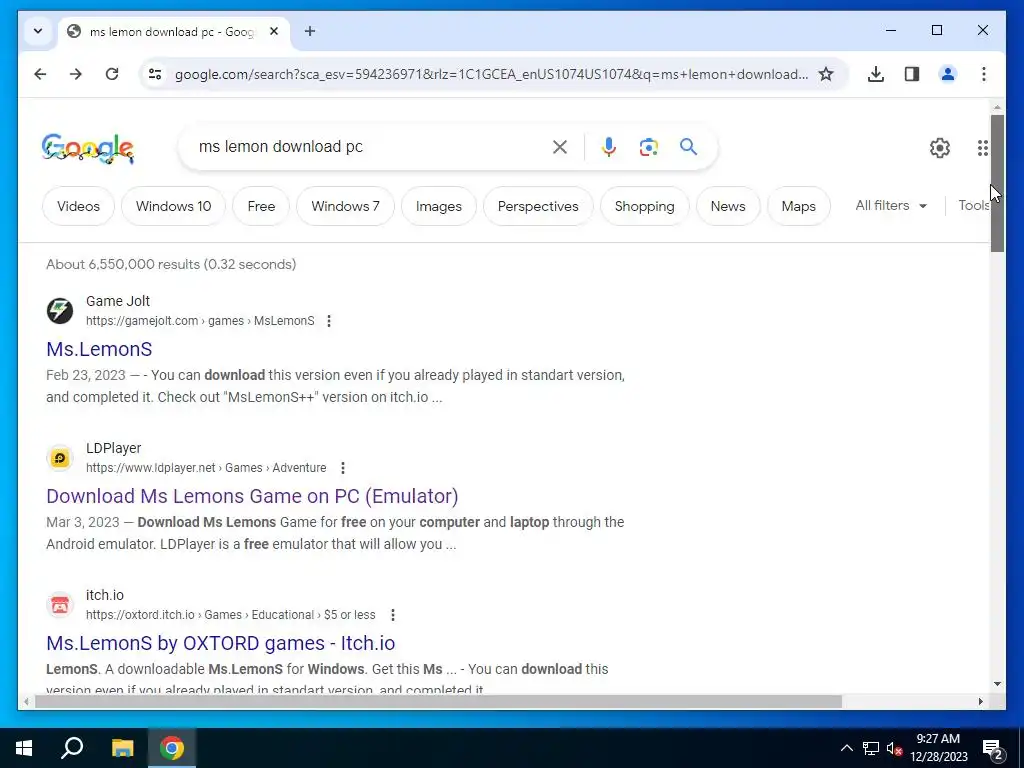Click the scroll down arrow of page

(997, 684)
